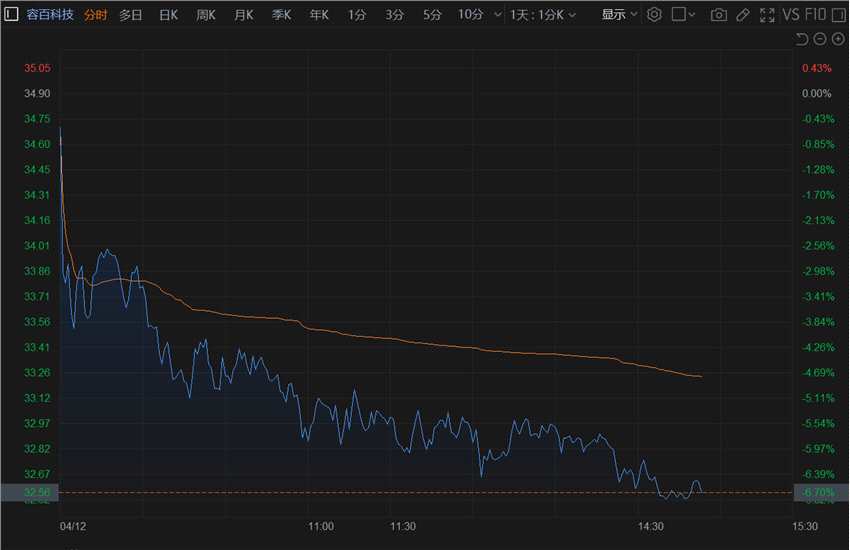Zoom in chart with plus circle

pyautogui.click(x=838, y=39)
